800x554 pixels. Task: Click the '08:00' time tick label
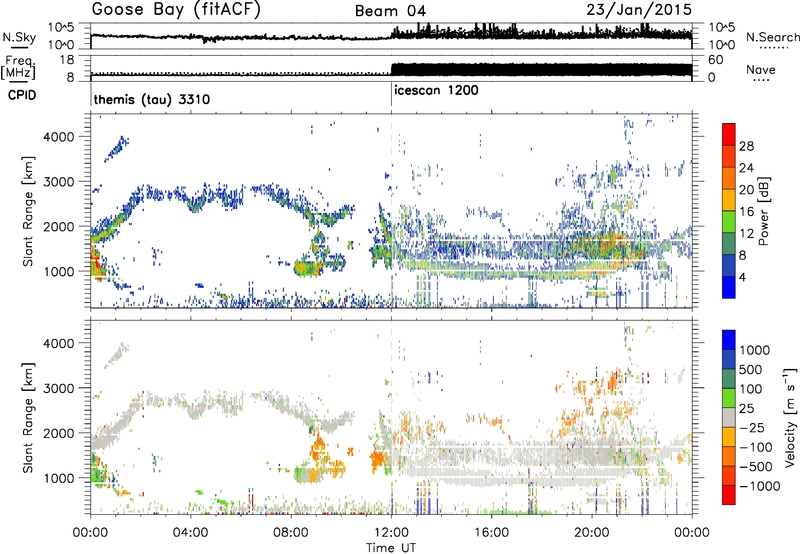coord(291,533)
